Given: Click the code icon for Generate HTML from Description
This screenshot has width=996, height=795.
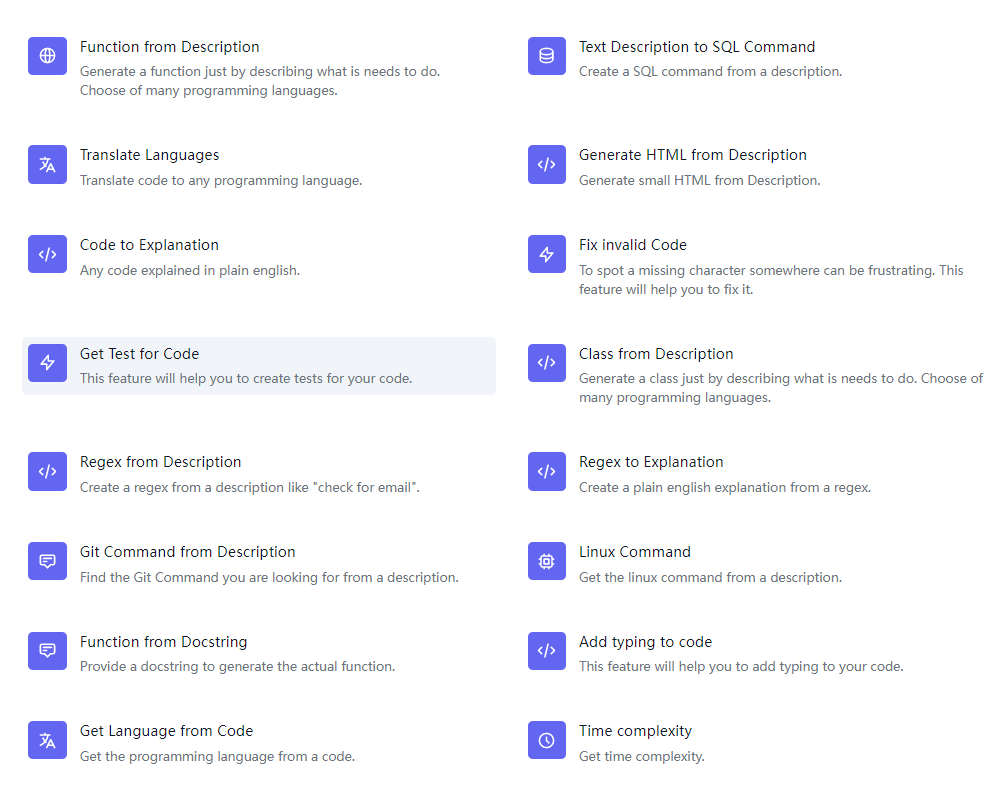Looking at the screenshot, I should tap(546, 165).
